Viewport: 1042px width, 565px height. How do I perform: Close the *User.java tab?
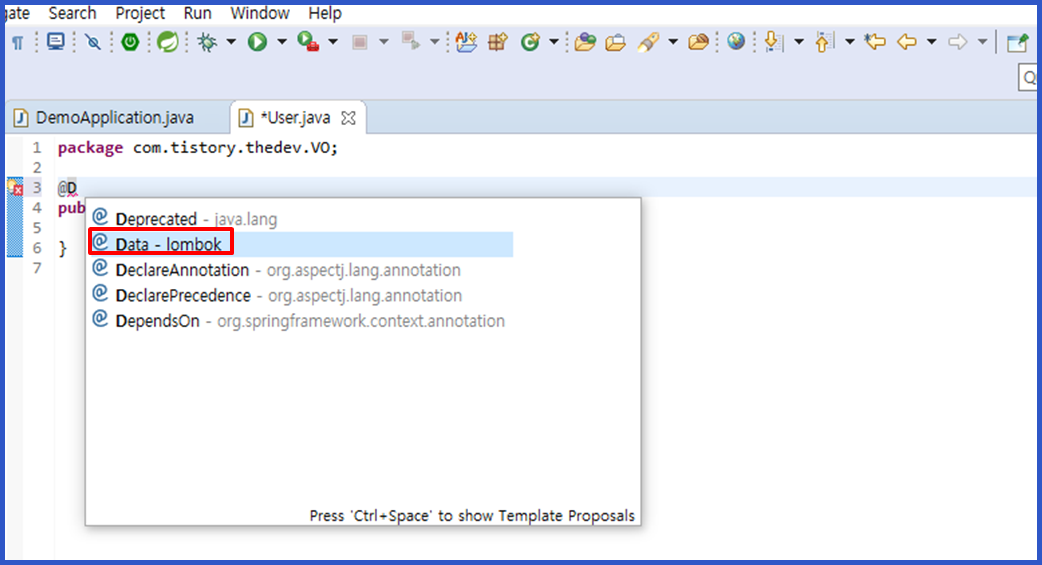coord(348,118)
